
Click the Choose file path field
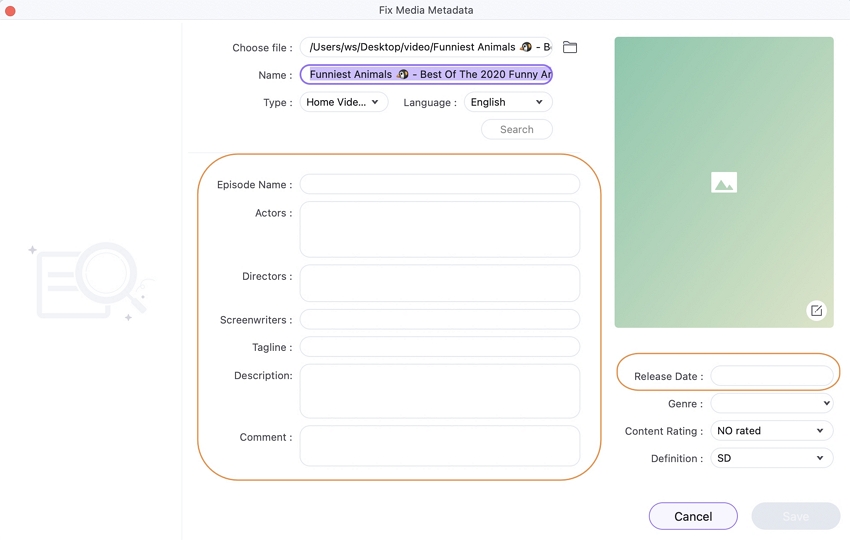point(426,47)
